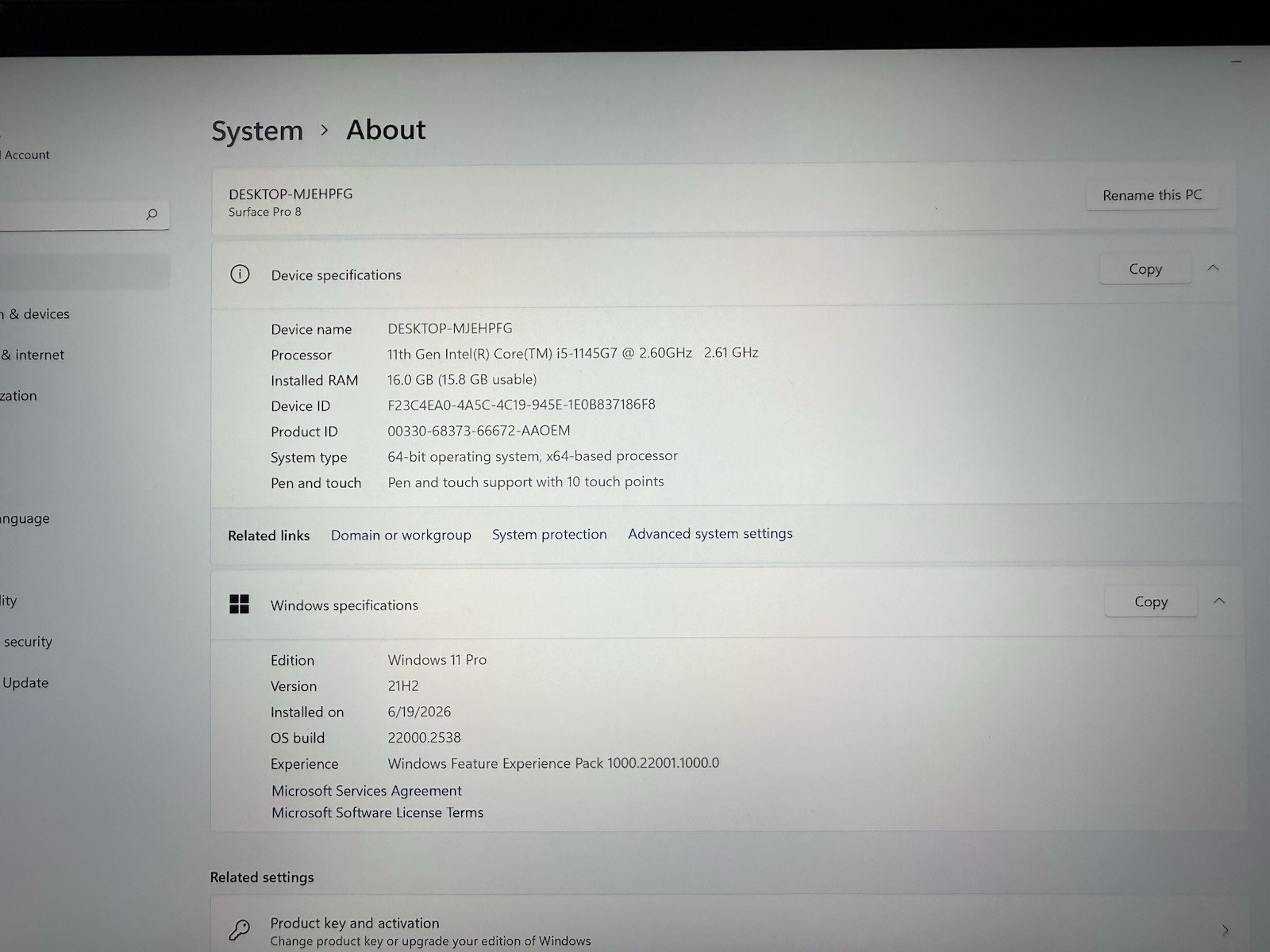Click the Product ID value 00330-68373-66672-AAOEM
This screenshot has width=1270, height=952.
[x=479, y=431]
